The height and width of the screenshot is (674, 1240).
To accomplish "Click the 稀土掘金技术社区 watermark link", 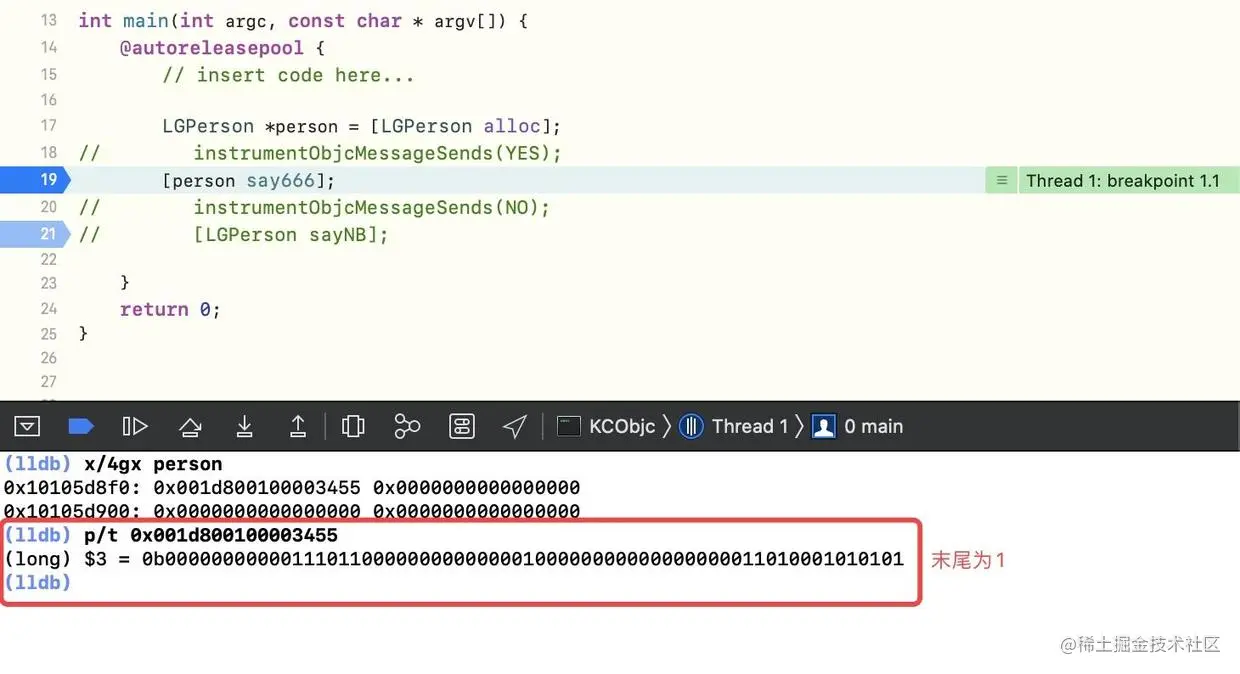I will [1140, 645].
